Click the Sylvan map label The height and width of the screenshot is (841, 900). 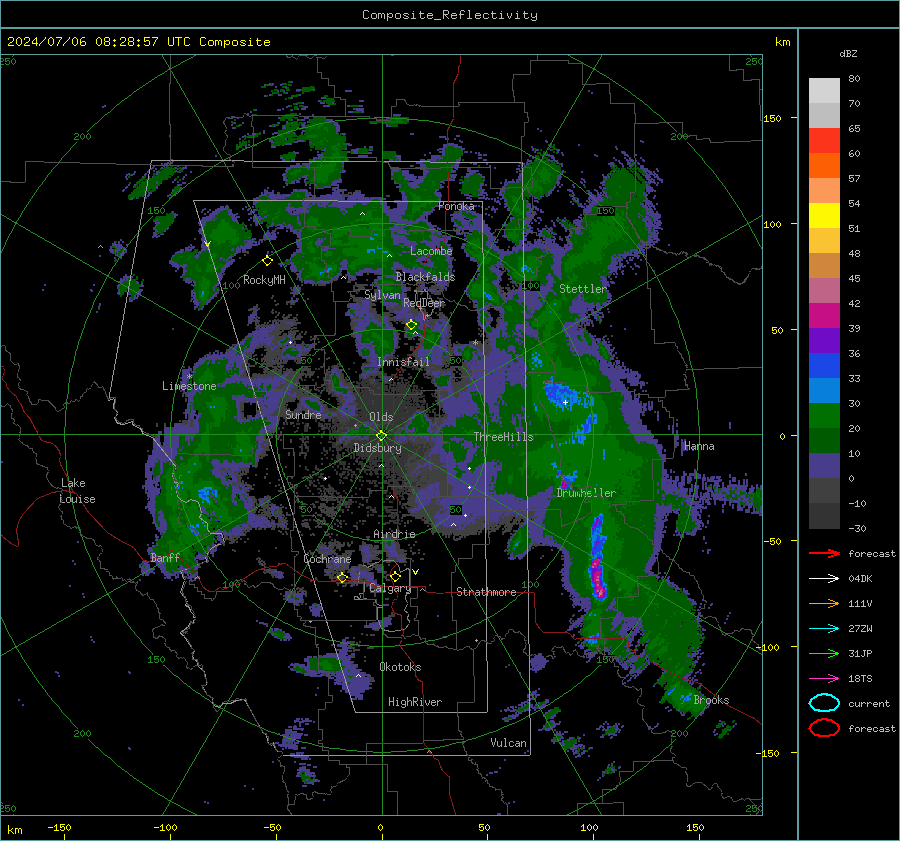[x=382, y=295]
